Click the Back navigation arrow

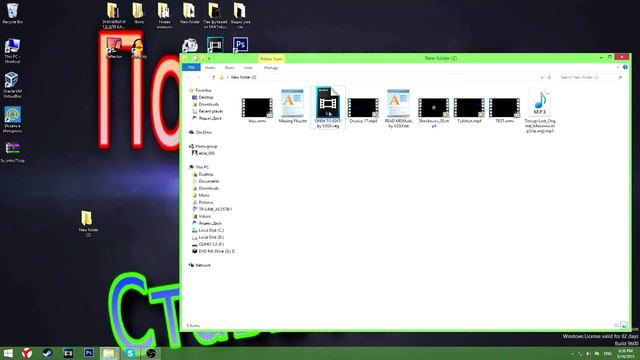[x=189, y=77]
